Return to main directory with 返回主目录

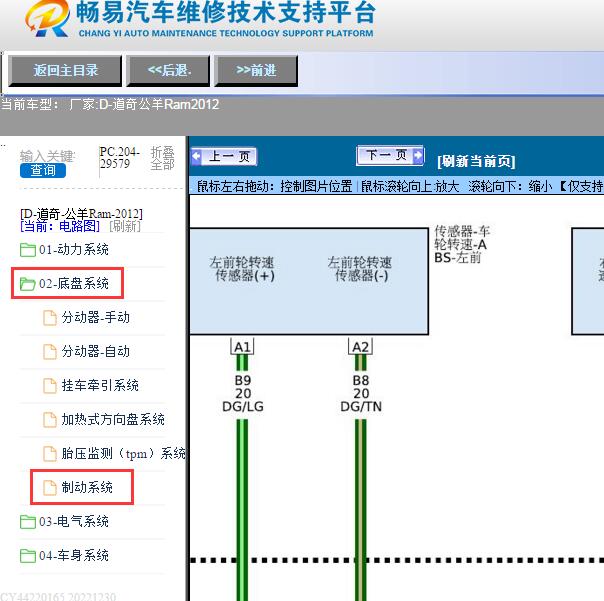[65, 70]
